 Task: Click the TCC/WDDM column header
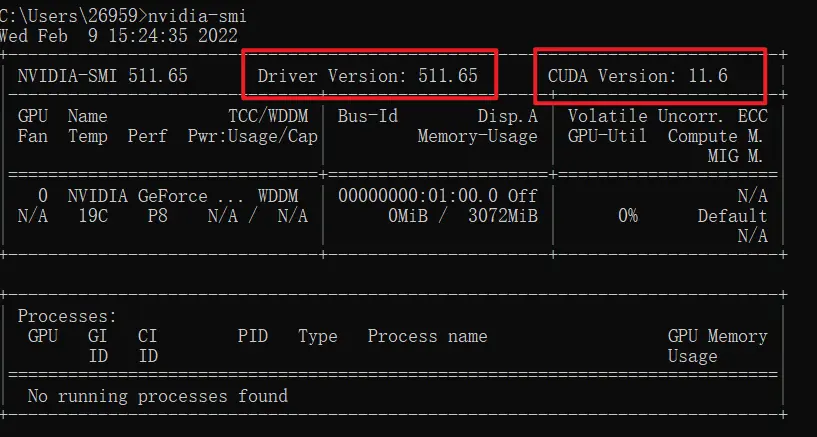point(268,116)
